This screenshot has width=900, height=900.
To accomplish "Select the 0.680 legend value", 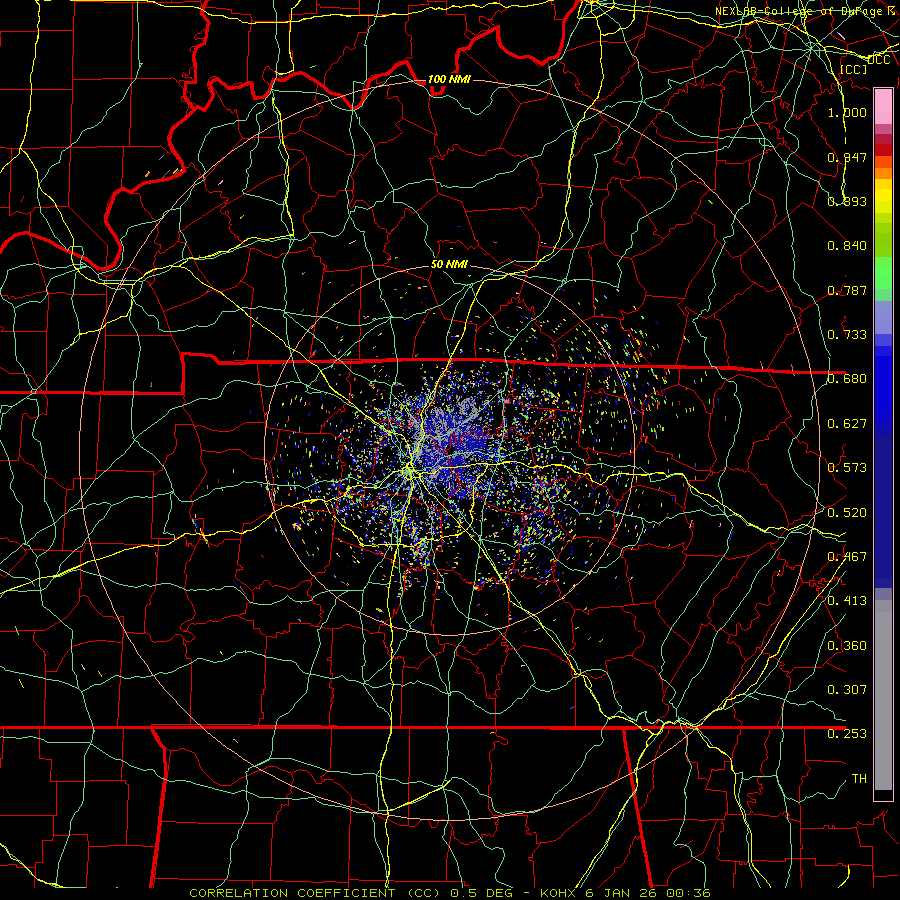I will (x=847, y=379).
